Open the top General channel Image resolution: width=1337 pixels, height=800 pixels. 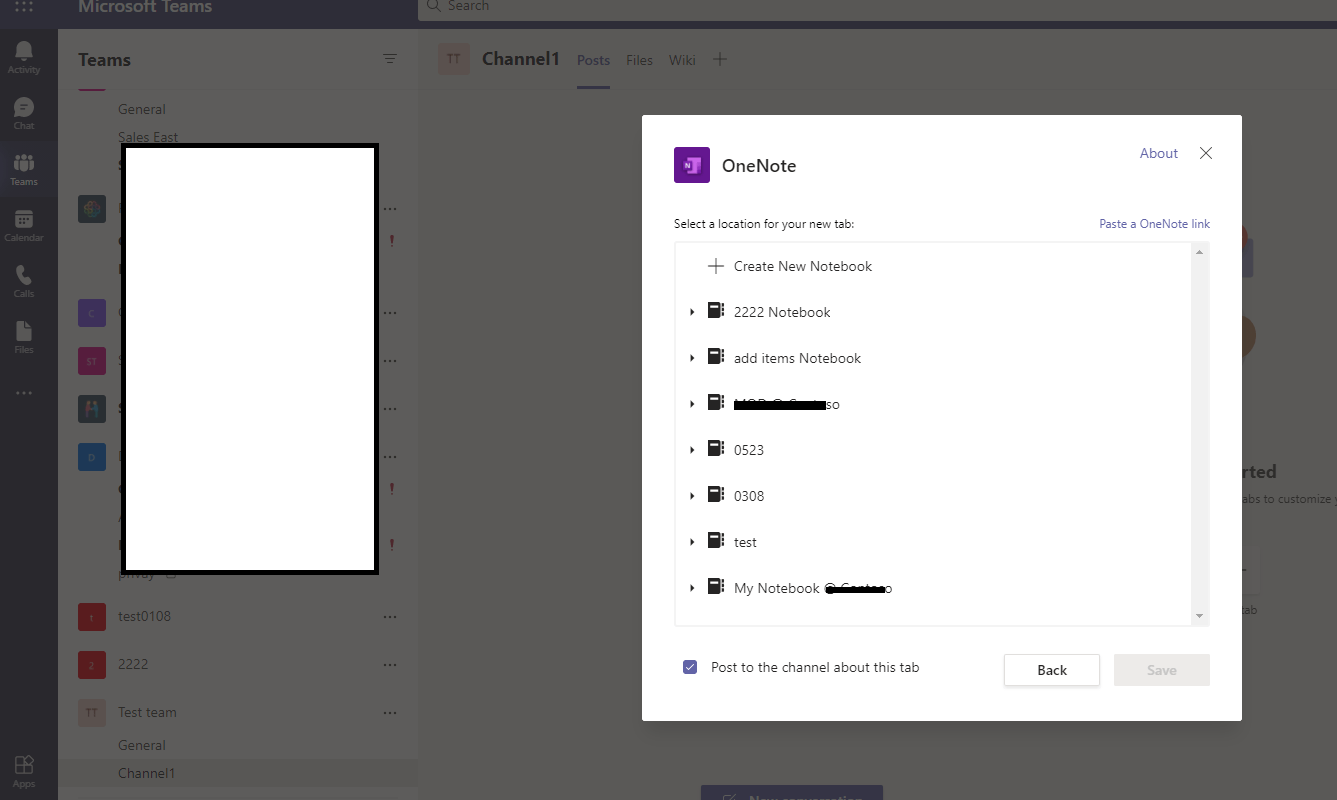tap(142, 109)
